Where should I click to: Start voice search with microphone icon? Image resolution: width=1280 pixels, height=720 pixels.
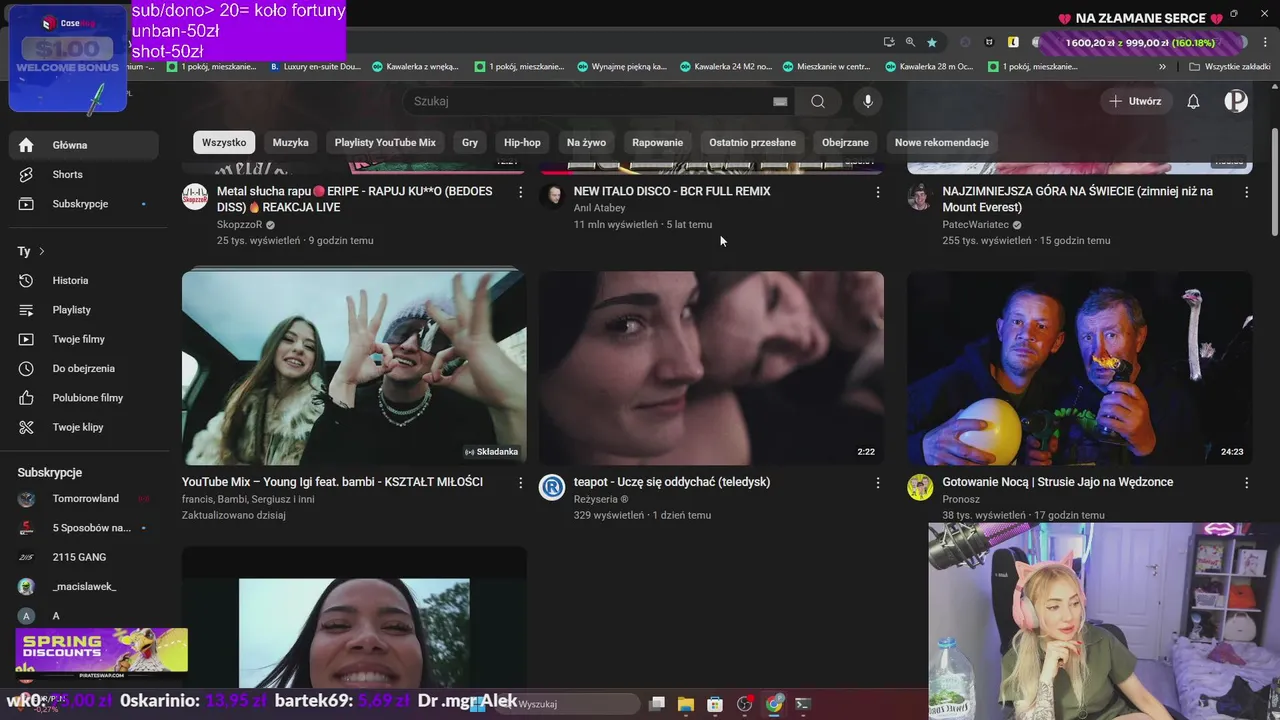(x=867, y=101)
